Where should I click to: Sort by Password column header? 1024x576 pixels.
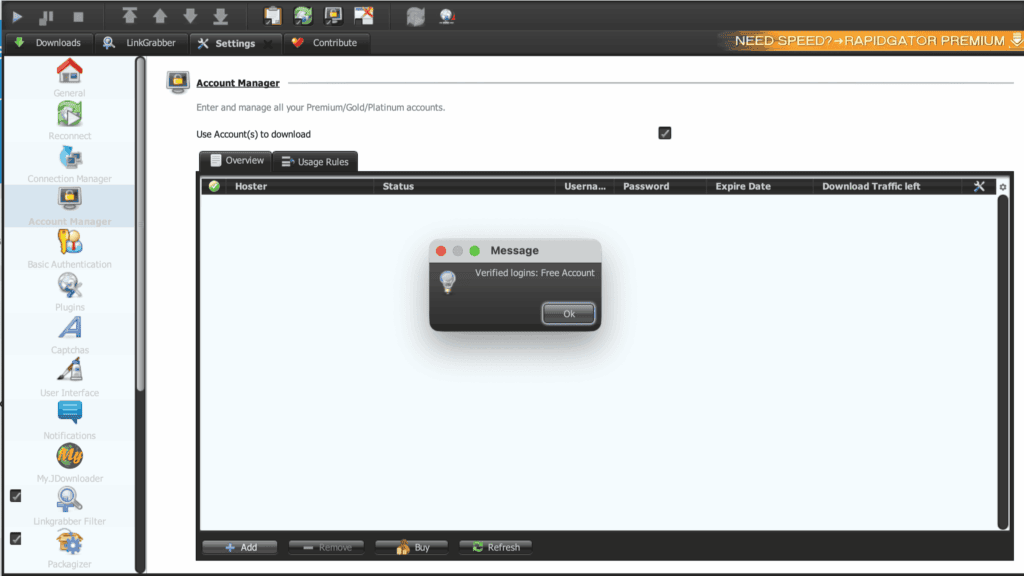tap(660, 186)
